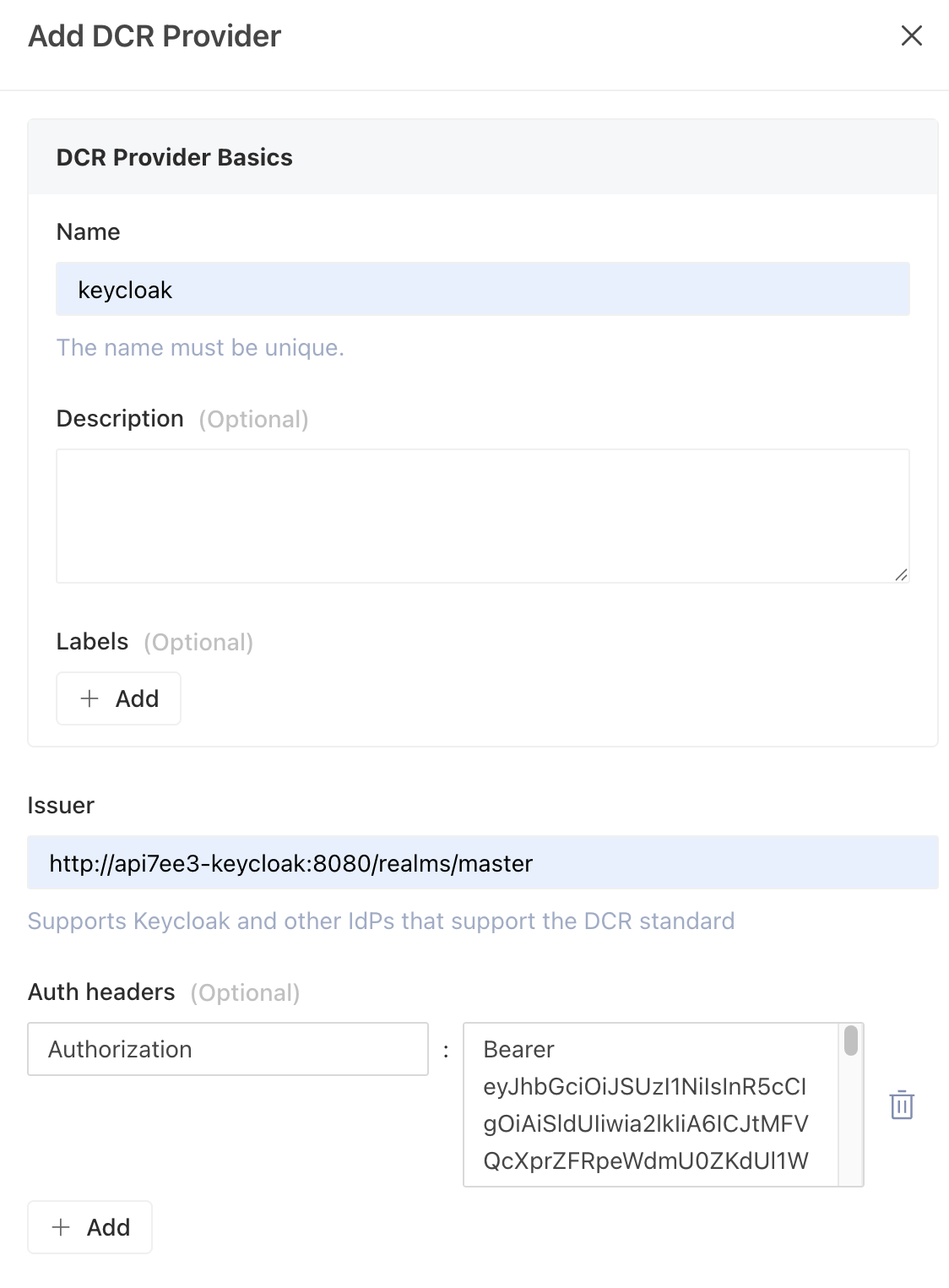949x1288 pixels.
Task: Click the Authorization header name field
Action: (x=227, y=1049)
